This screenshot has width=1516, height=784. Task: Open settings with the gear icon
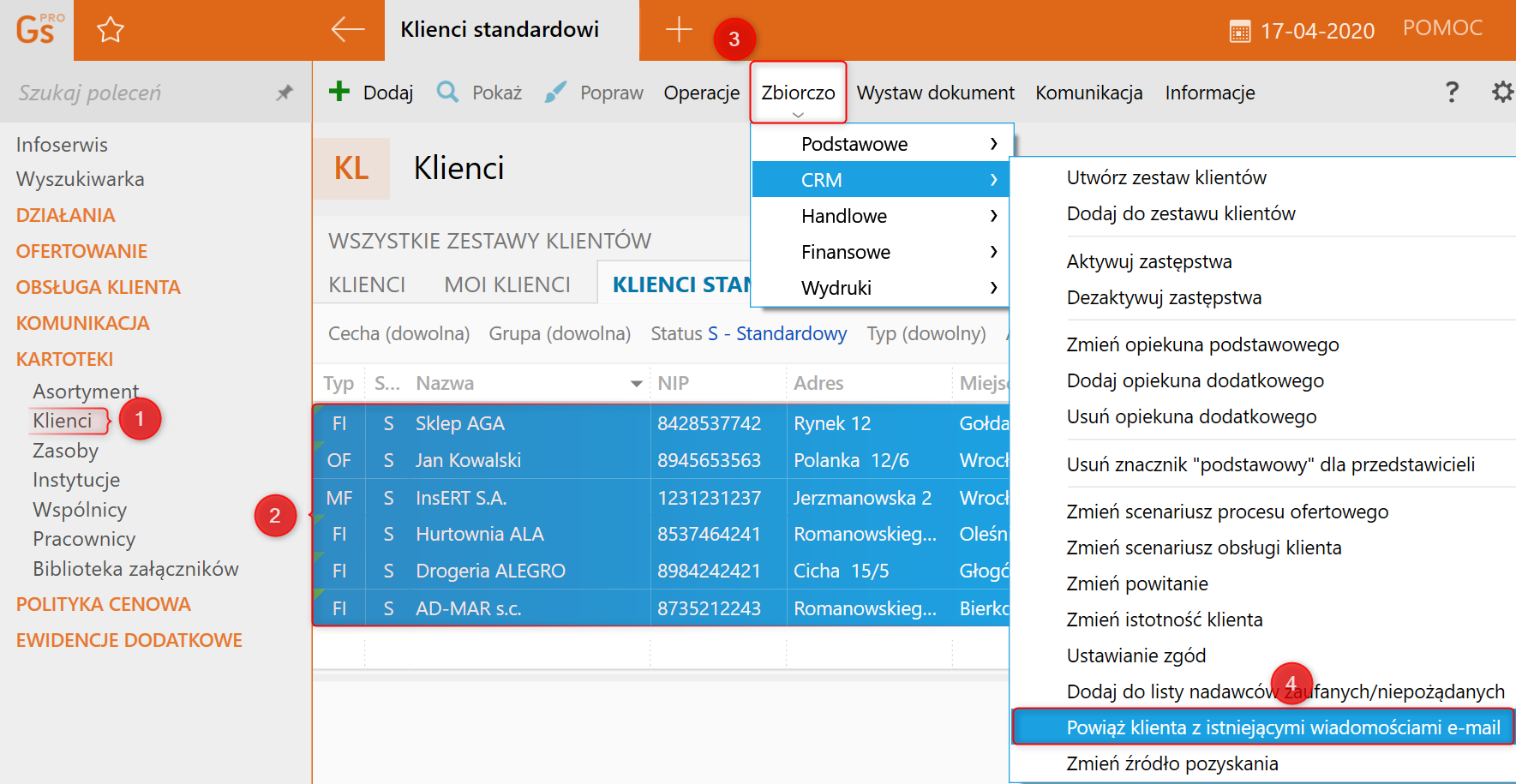click(x=1502, y=92)
